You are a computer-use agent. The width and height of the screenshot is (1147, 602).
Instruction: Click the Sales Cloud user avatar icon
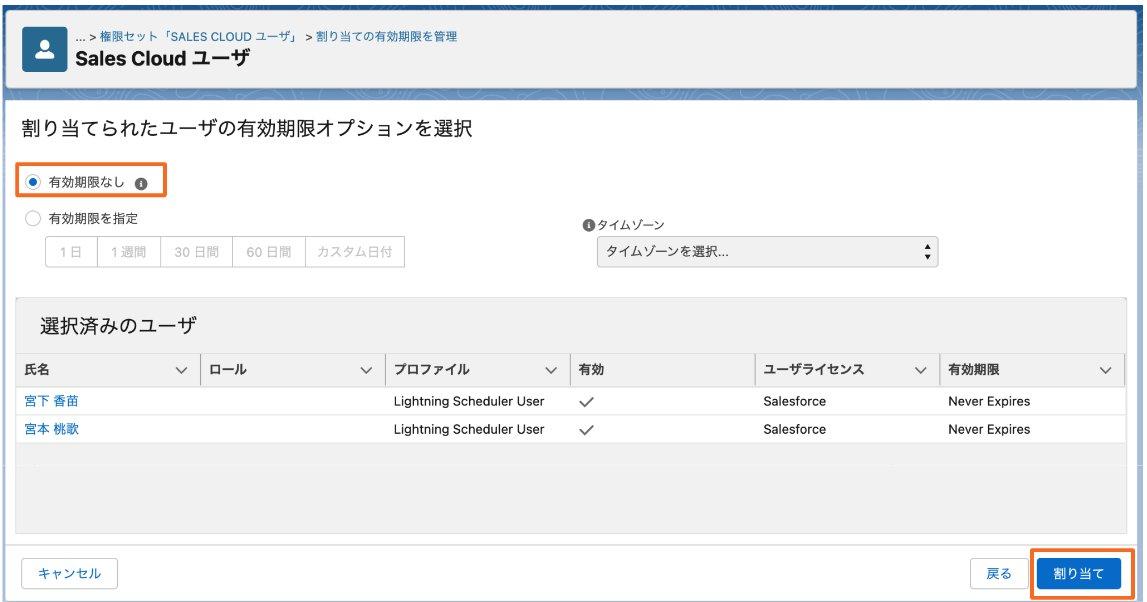coord(45,50)
